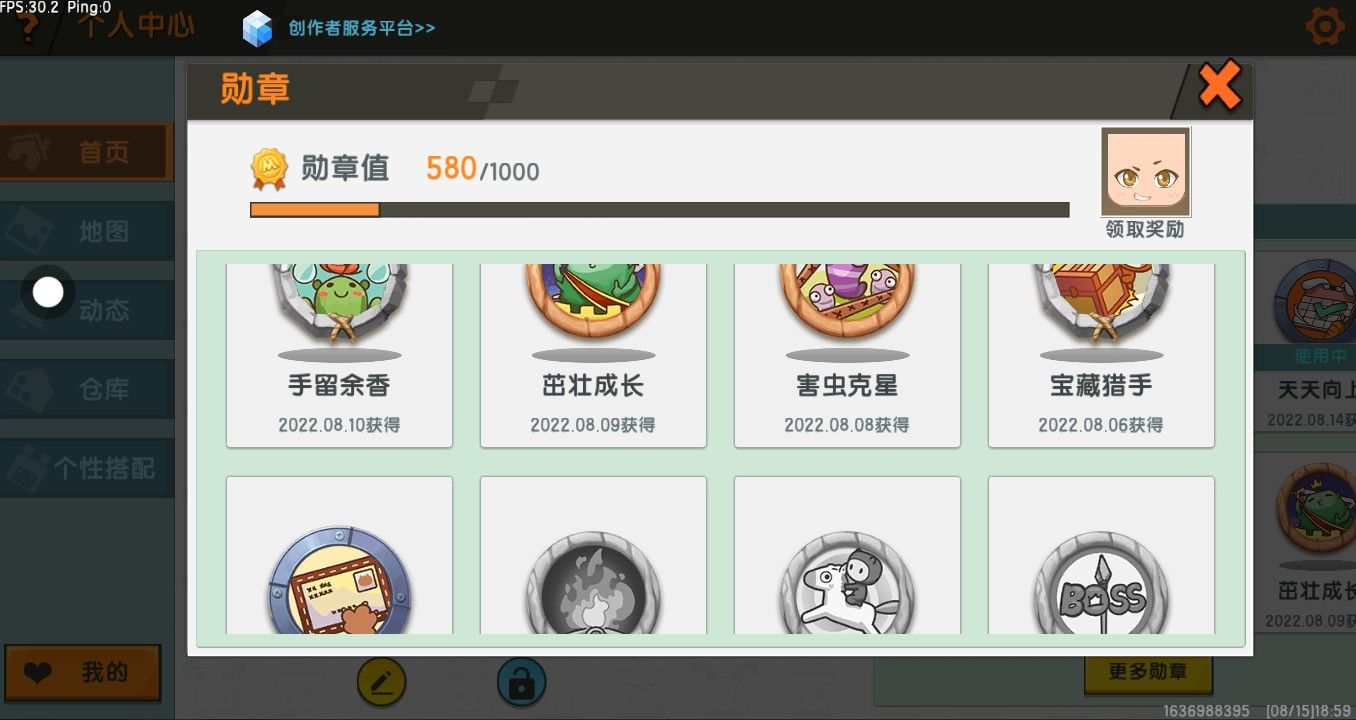
Task: Open the creator service platform cube icon
Action: (257, 28)
